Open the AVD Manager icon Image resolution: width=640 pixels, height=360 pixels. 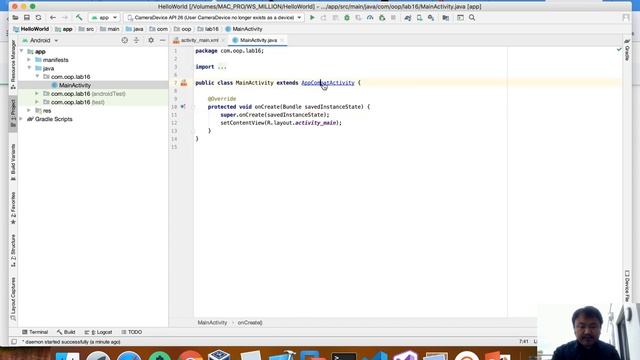click(419, 18)
